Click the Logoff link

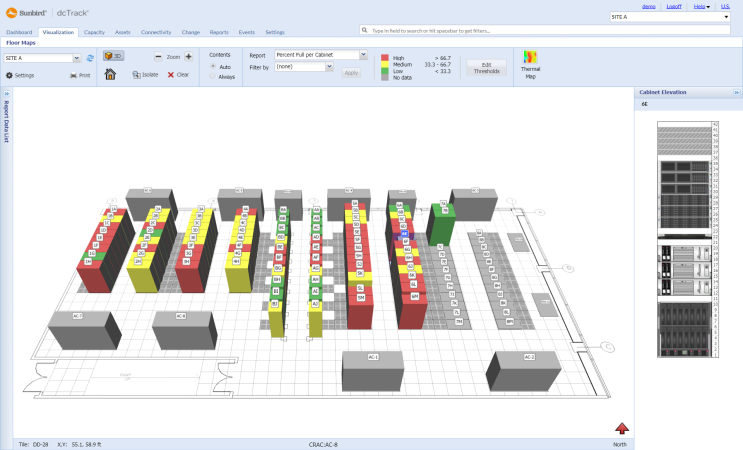tap(674, 6)
